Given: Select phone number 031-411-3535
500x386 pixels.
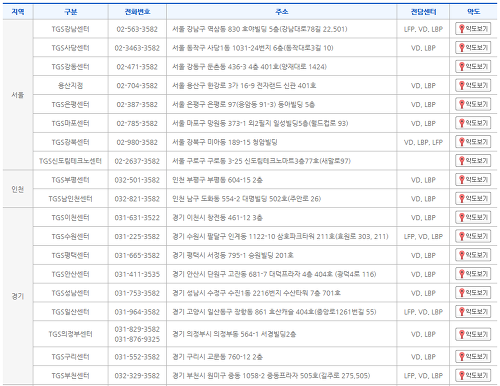Looking at the screenshot, I should 137,274.
